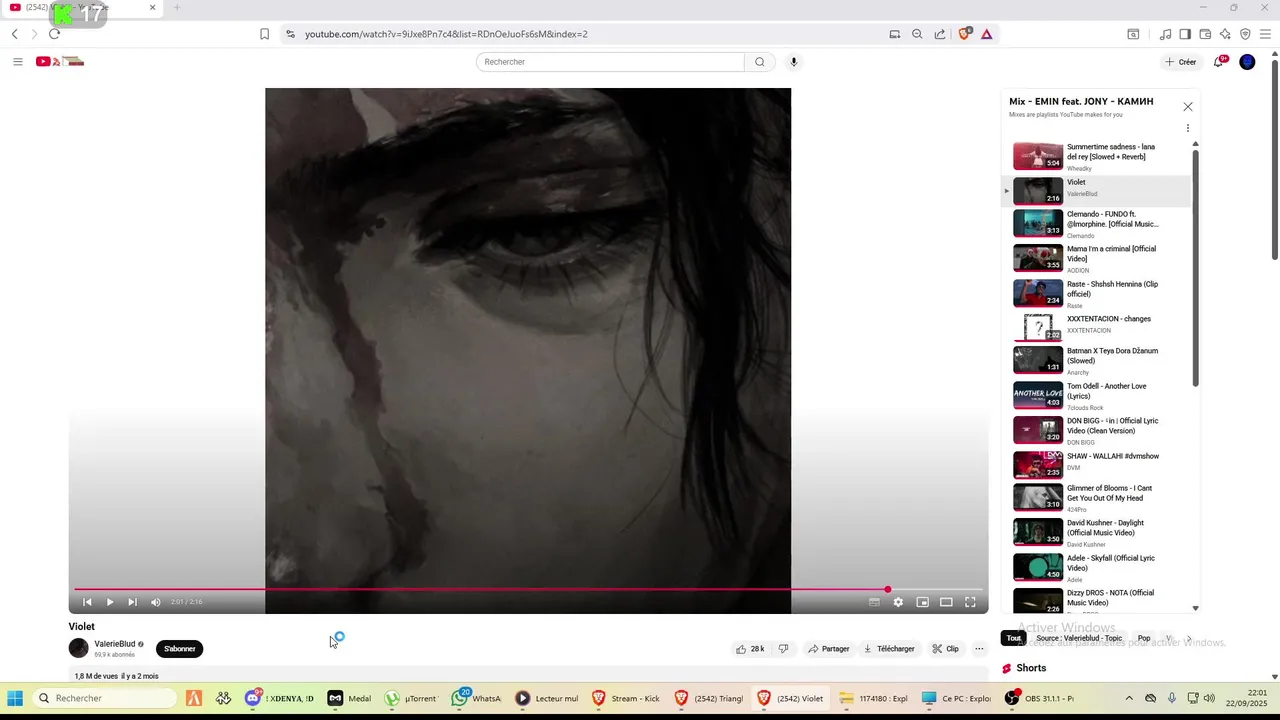Toggle subtitles on the player
The width and height of the screenshot is (1280, 720).
tap(874, 602)
